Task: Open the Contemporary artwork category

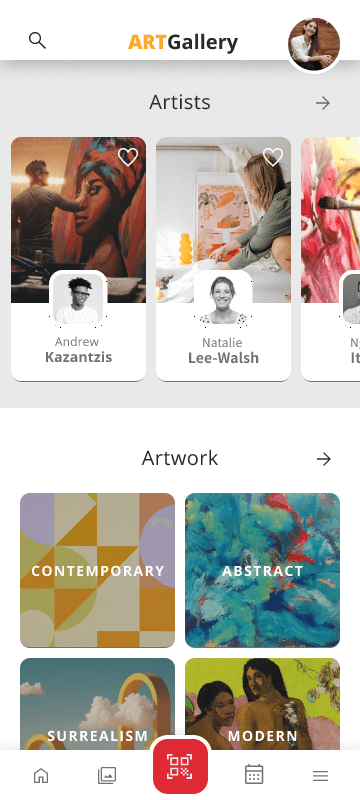Action: pos(97,570)
